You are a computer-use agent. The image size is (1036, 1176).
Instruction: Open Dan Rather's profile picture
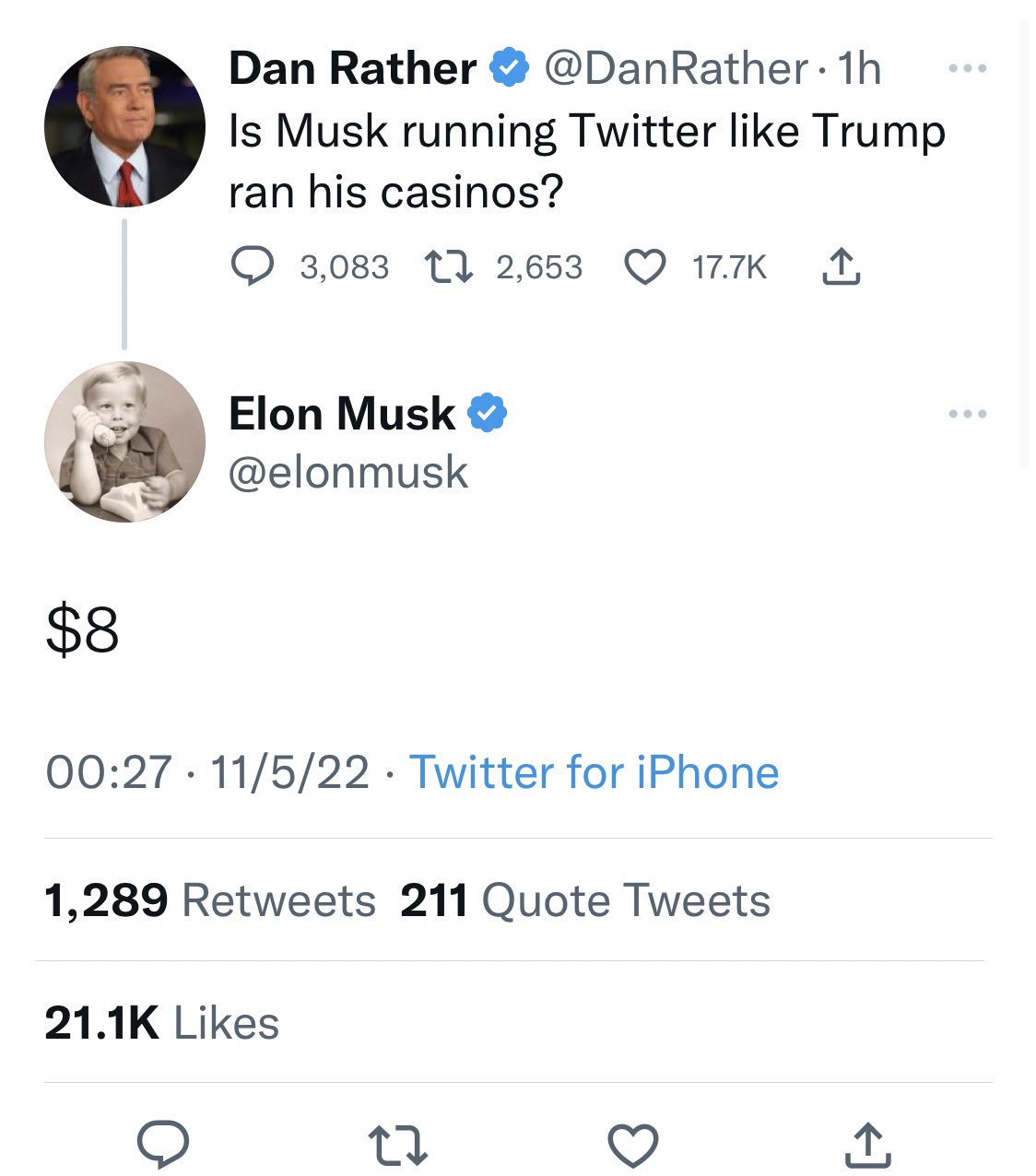124,126
